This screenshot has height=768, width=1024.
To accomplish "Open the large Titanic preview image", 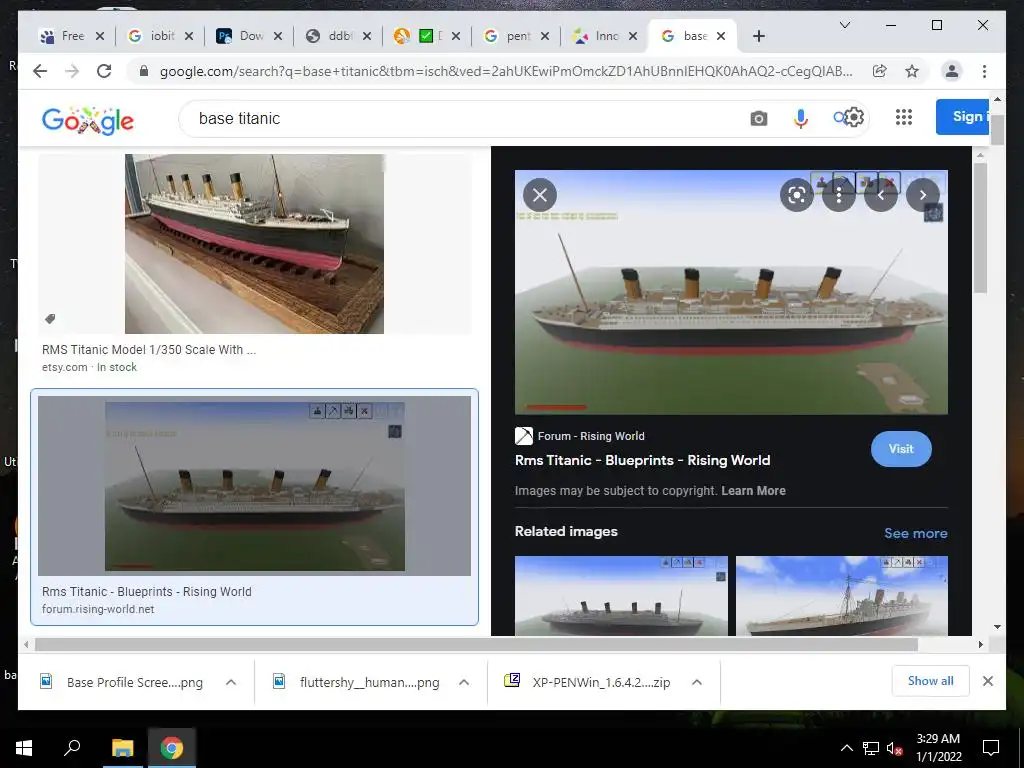I will coord(731,292).
